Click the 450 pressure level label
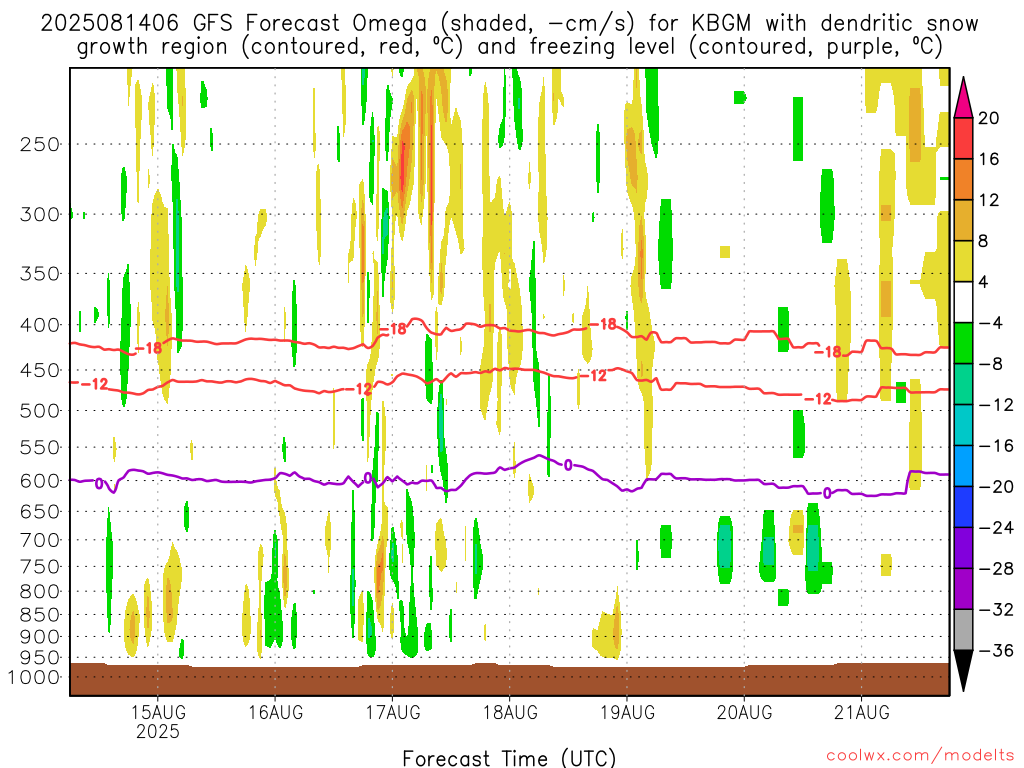 [x=40, y=370]
